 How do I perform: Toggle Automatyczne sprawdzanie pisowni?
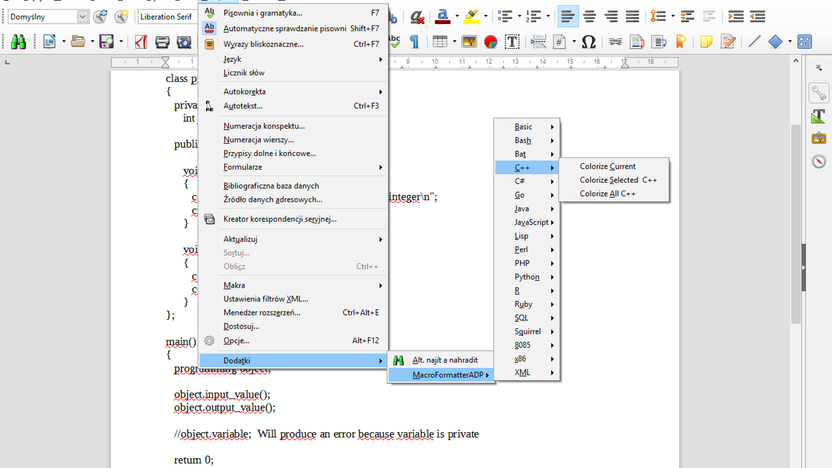[293, 28]
